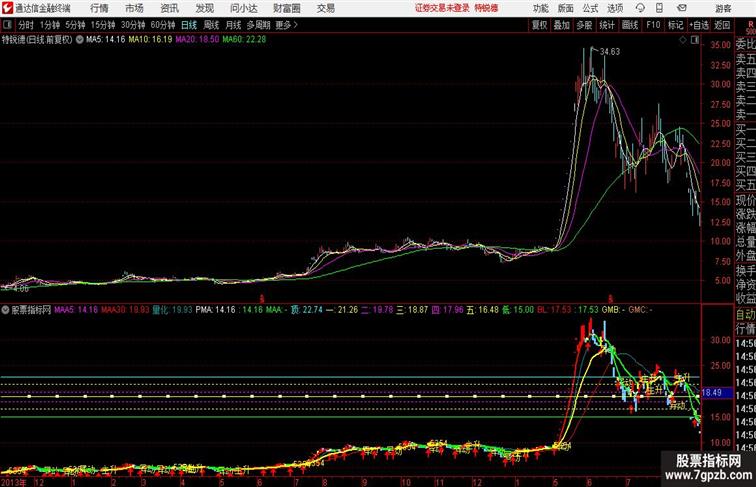The image size is (756, 487).
Task: Switch to 分时 chart period
Action: coord(26,25)
